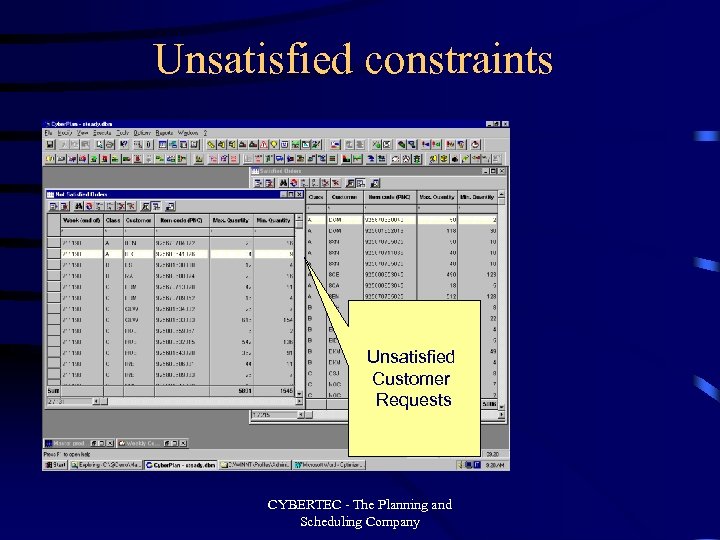Click Min. Quantity header in Not Satisfied Orders
The height and width of the screenshot is (540, 720).
(274, 220)
